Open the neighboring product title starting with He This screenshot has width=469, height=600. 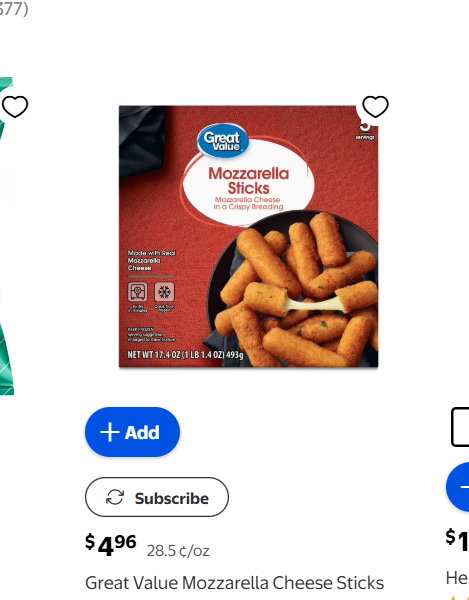coord(458,578)
